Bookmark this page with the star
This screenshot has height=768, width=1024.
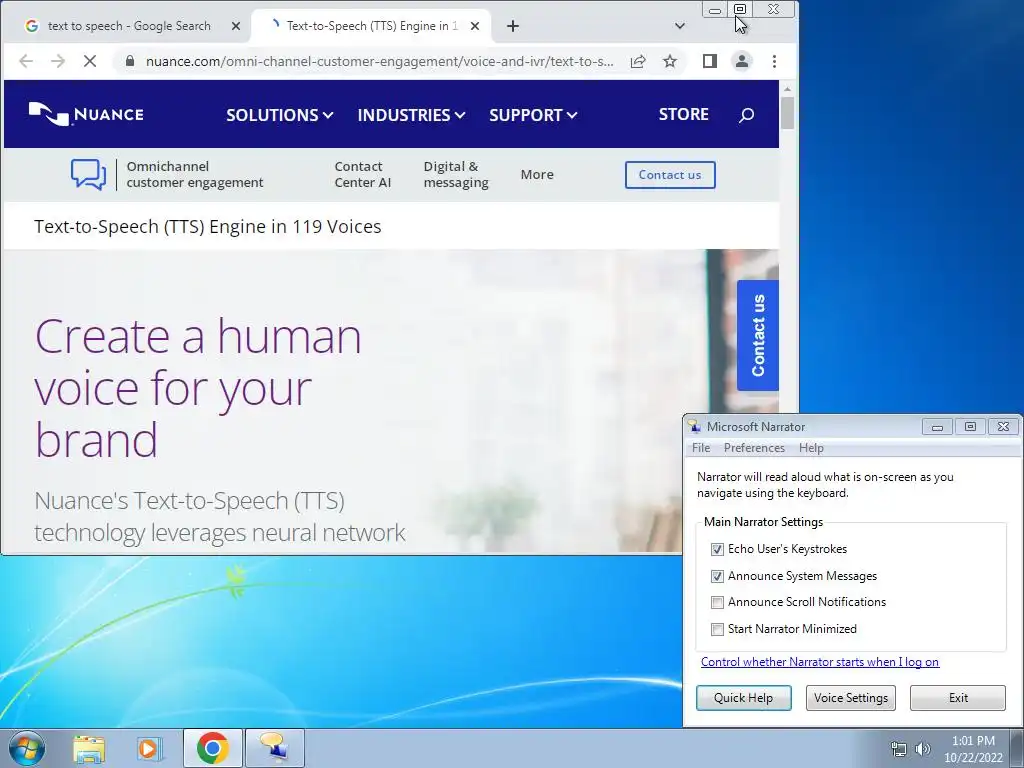coord(670,61)
